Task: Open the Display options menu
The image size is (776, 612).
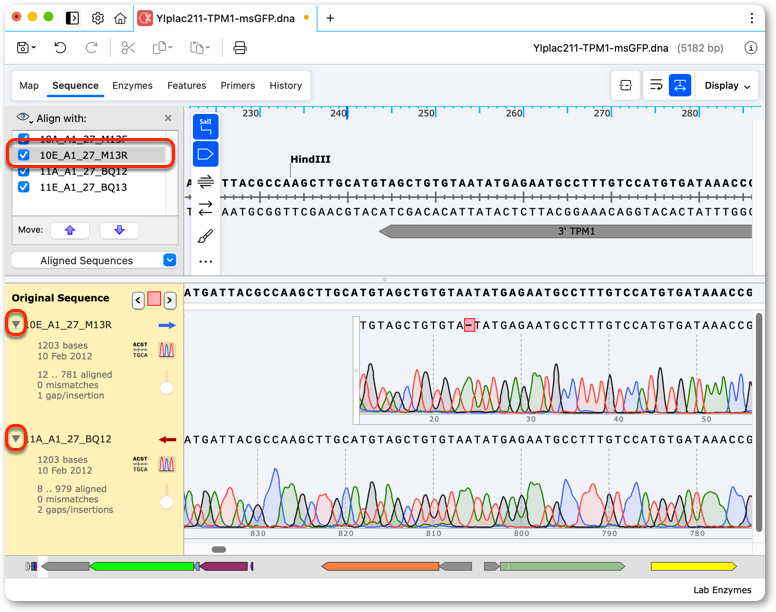Action: (727, 86)
